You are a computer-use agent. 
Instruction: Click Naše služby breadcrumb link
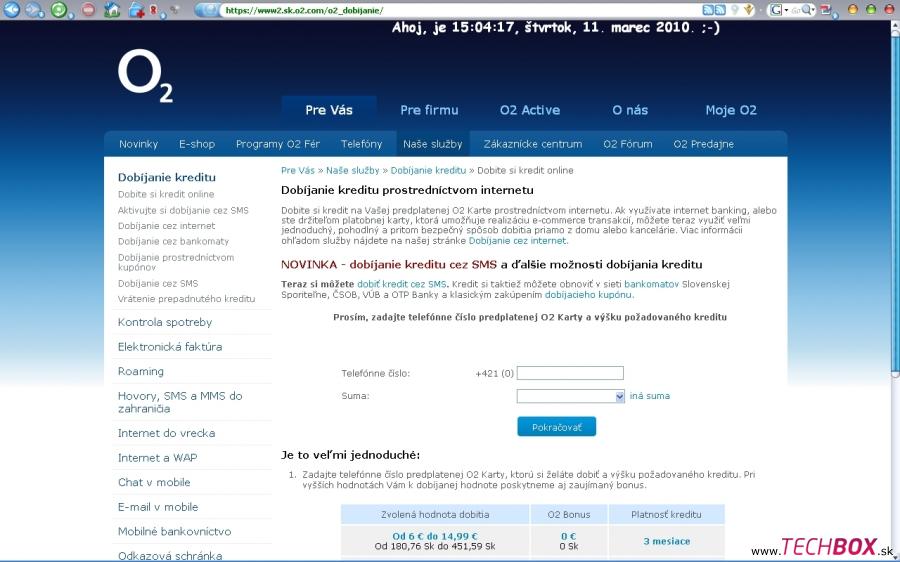tap(352, 170)
